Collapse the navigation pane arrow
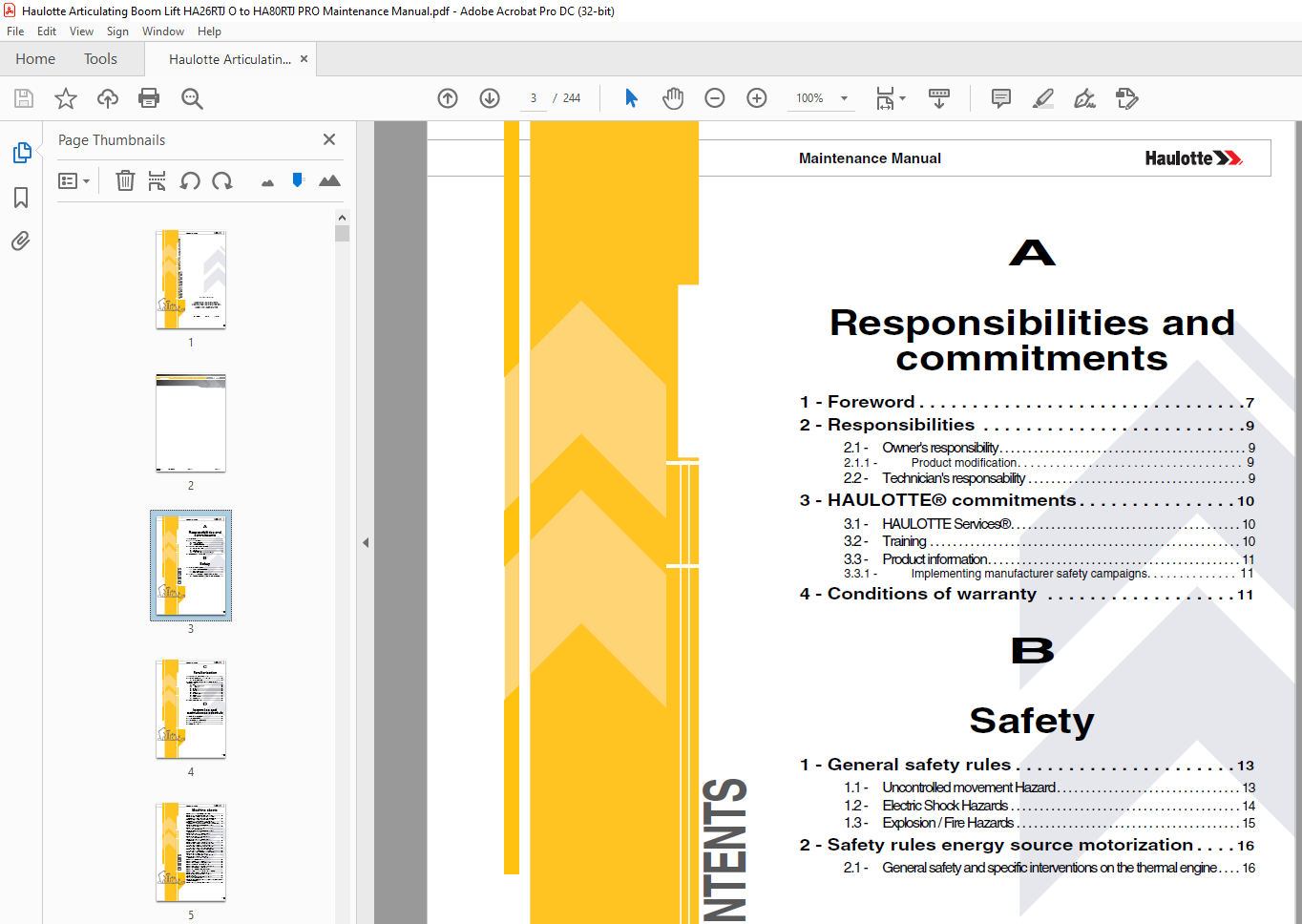This screenshot has width=1302, height=924. [x=366, y=542]
